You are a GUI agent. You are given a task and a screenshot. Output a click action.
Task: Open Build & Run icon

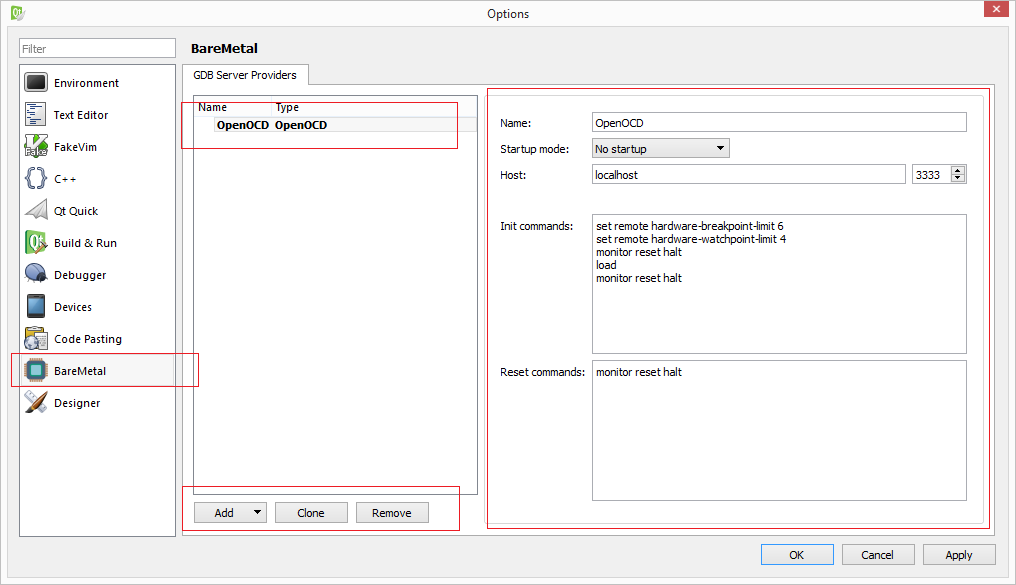click(36, 243)
